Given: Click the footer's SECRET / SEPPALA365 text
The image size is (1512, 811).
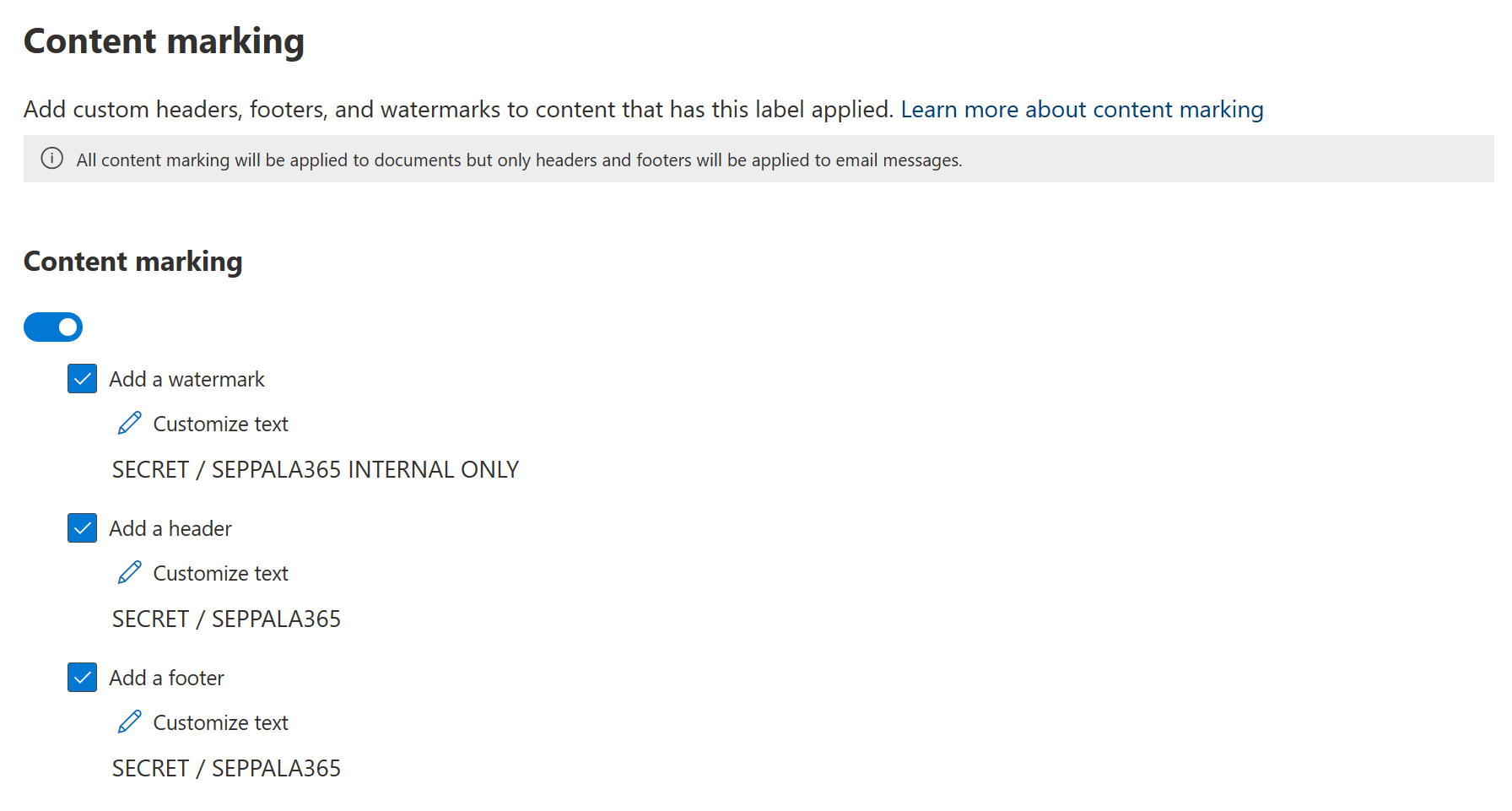Looking at the screenshot, I should [x=226, y=769].
